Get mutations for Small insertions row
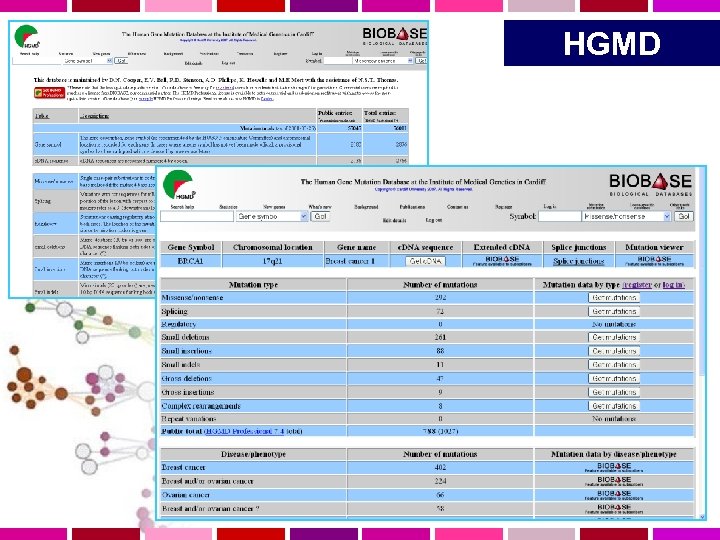The image size is (720, 540). (614, 351)
